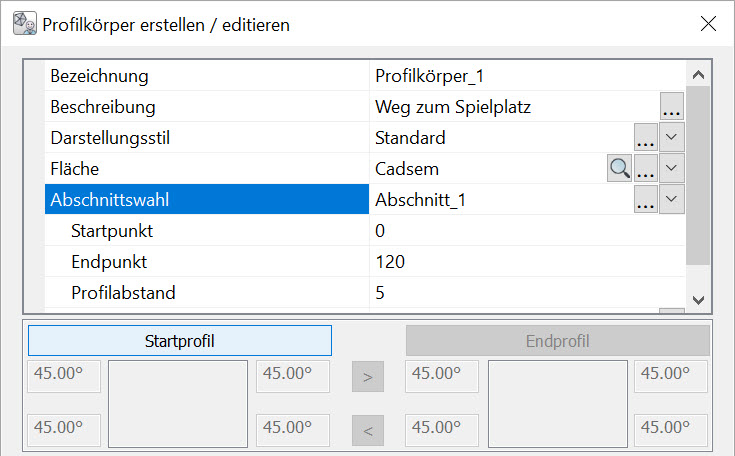Click ellipsis button in Fläche row
This screenshot has width=735, height=456.
[646, 169]
